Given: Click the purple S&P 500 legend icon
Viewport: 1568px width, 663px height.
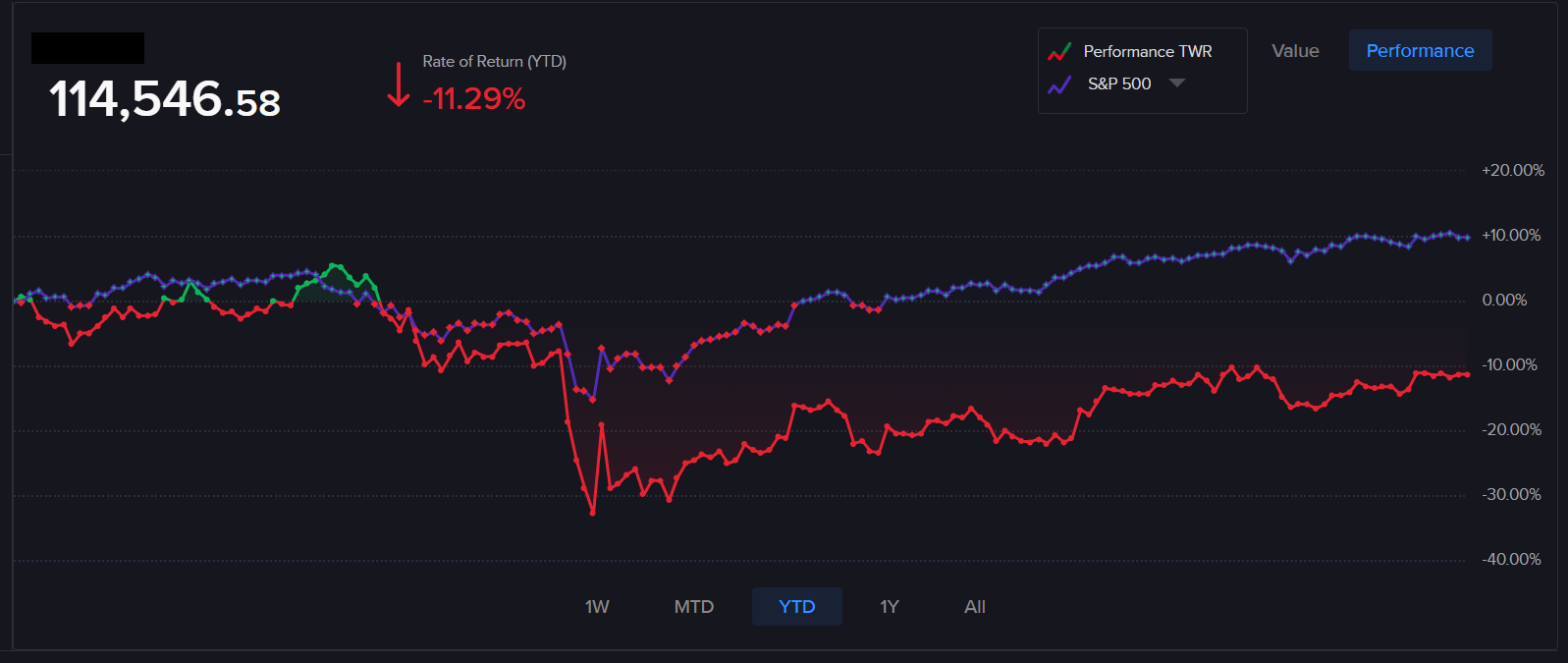Looking at the screenshot, I should [1059, 84].
